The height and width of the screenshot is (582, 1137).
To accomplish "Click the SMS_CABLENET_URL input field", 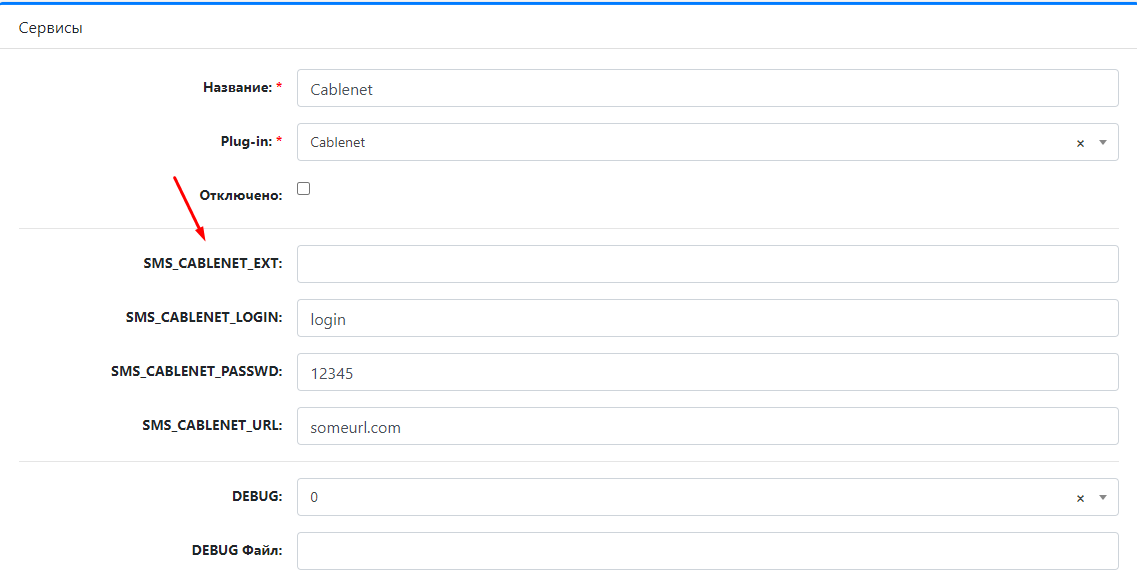I will coord(708,426).
